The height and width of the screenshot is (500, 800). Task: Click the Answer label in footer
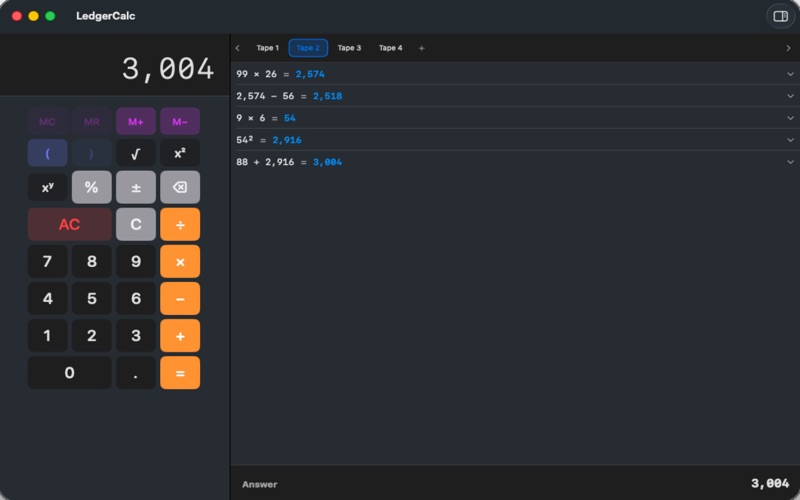260,484
